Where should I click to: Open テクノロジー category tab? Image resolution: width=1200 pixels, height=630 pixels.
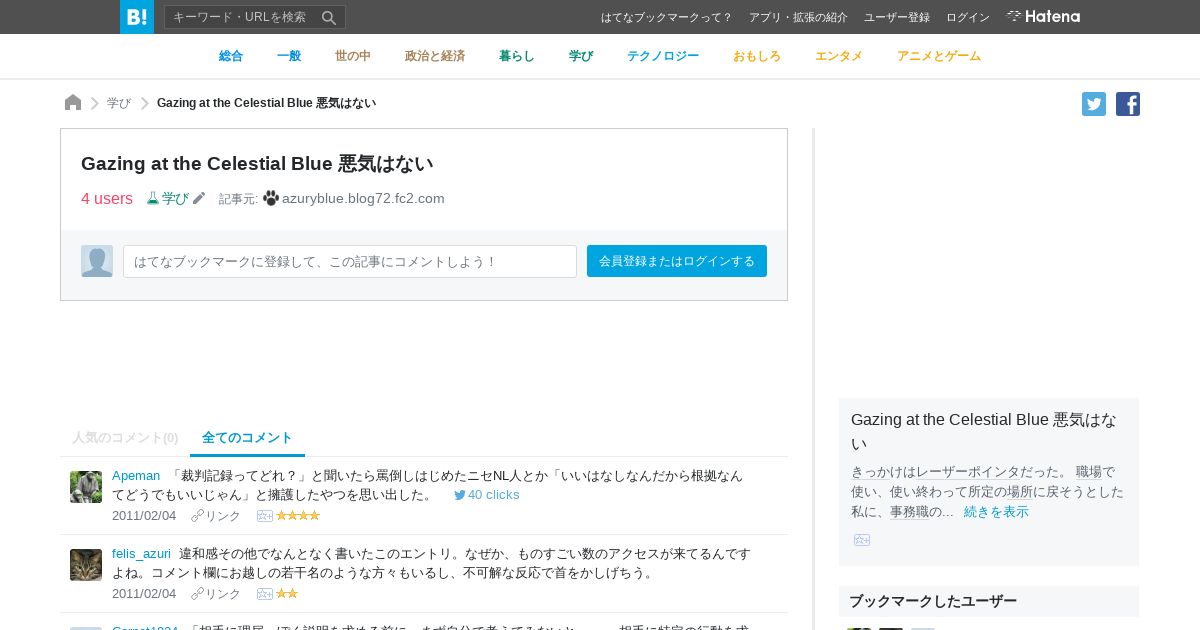tap(663, 56)
